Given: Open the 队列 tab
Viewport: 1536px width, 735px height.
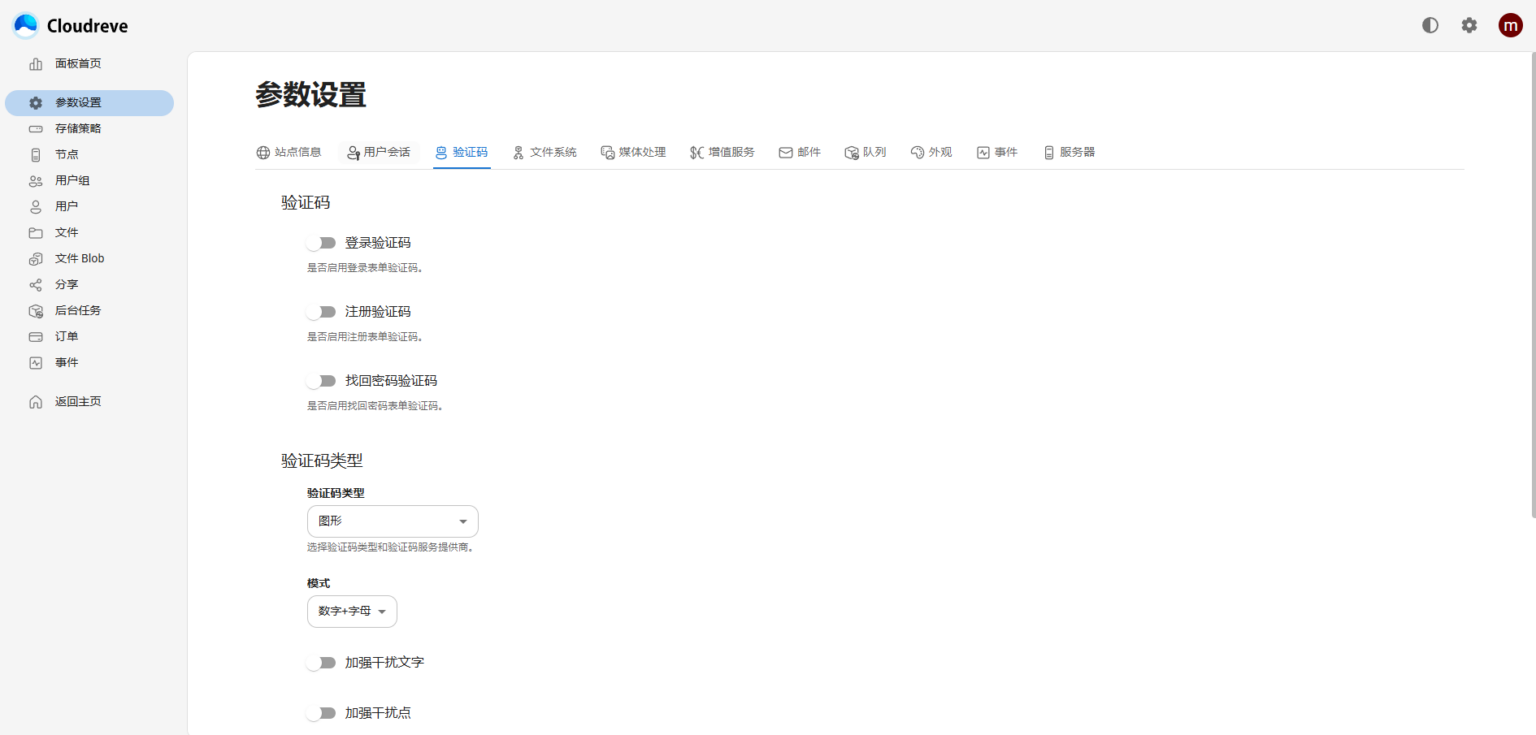Looking at the screenshot, I should pyautogui.click(x=865, y=152).
